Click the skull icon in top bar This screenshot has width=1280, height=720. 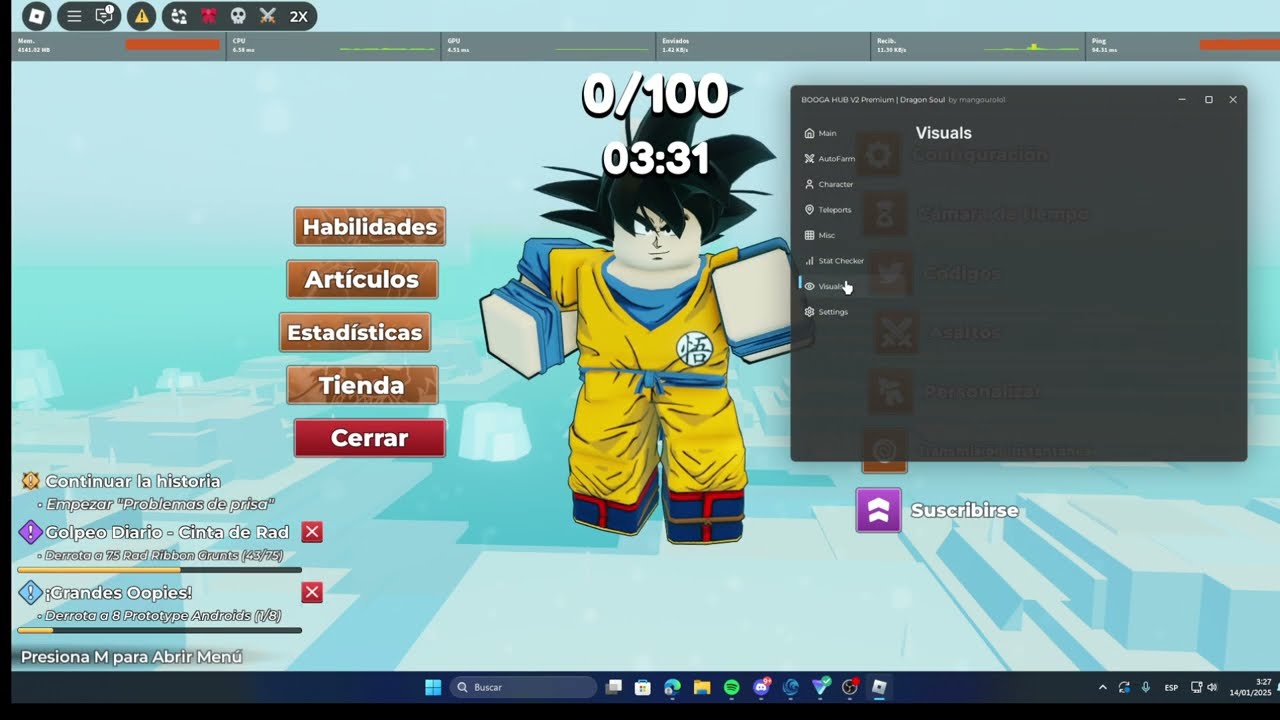tap(238, 16)
